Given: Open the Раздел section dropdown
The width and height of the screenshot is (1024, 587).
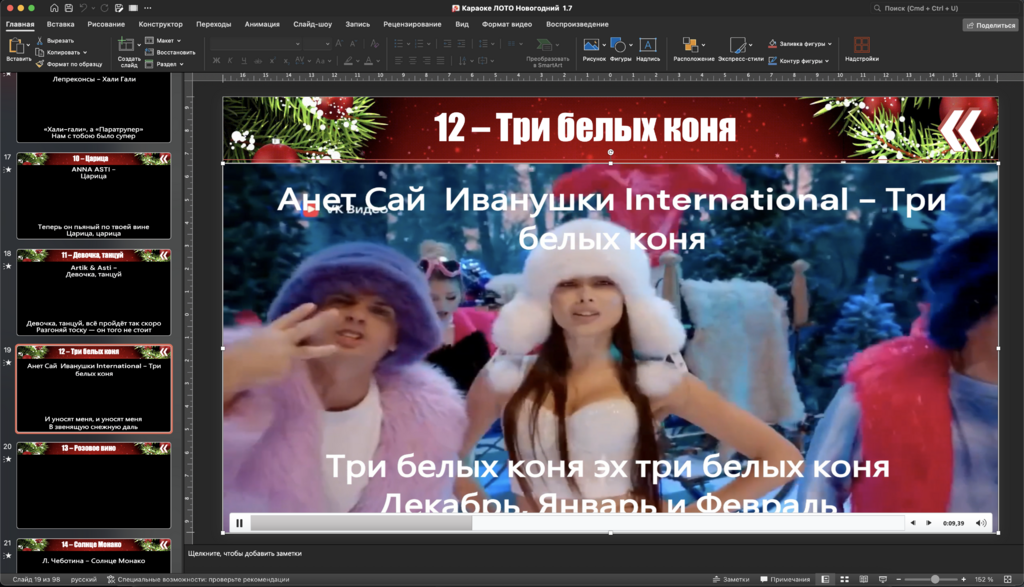Looking at the screenshot, I should [164, 64].
